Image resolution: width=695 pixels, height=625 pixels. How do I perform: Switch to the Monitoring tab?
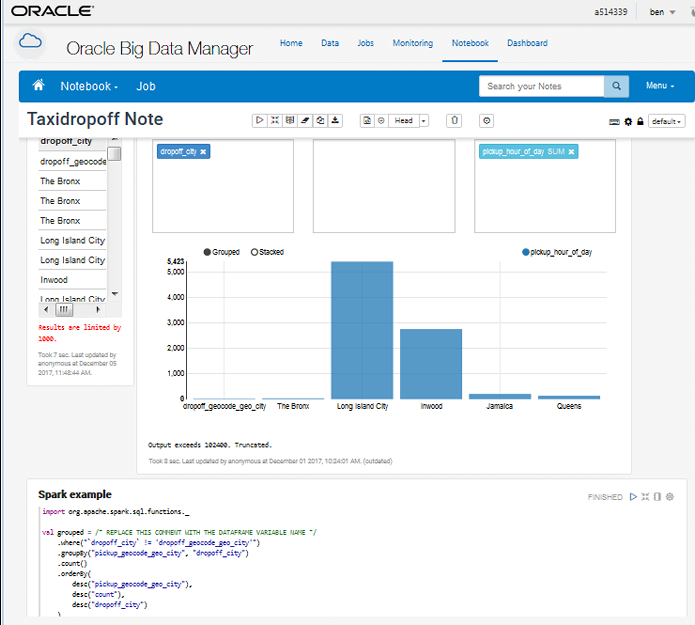(413, 43)
